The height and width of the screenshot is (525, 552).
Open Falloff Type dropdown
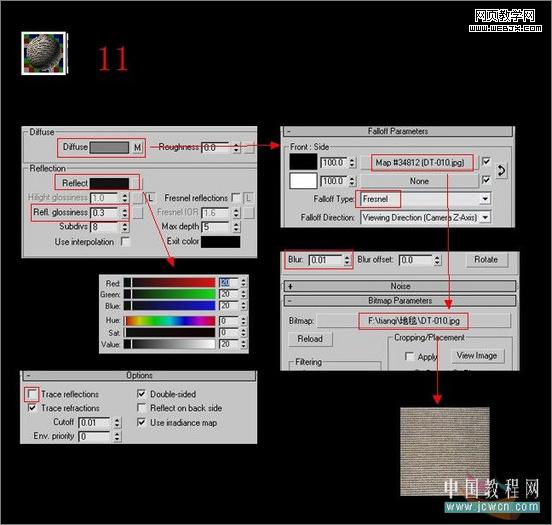tap(485, 199)
